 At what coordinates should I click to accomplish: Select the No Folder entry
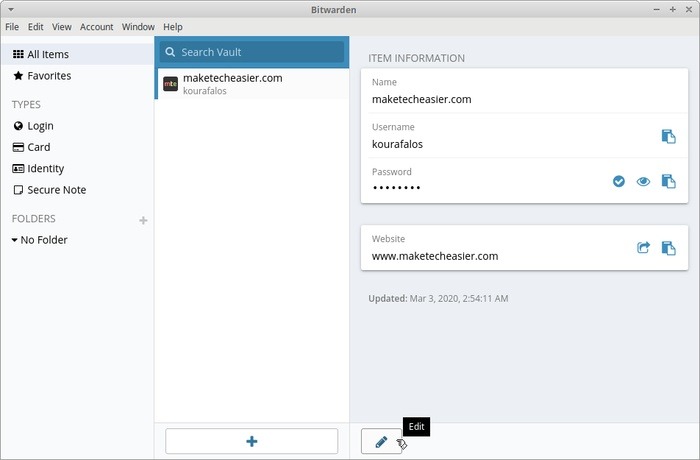point(44,240)
